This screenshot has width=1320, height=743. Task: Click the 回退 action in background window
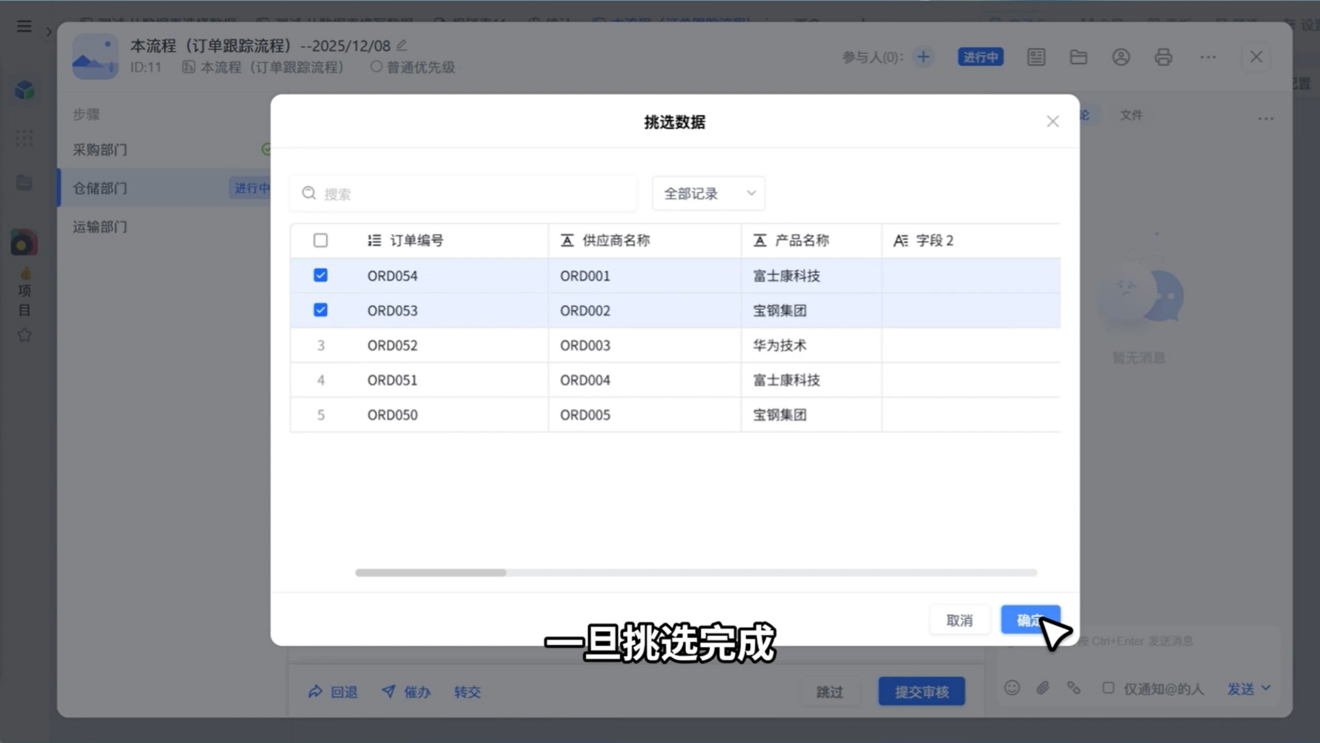pyautogui.click(x=333, y=692)
